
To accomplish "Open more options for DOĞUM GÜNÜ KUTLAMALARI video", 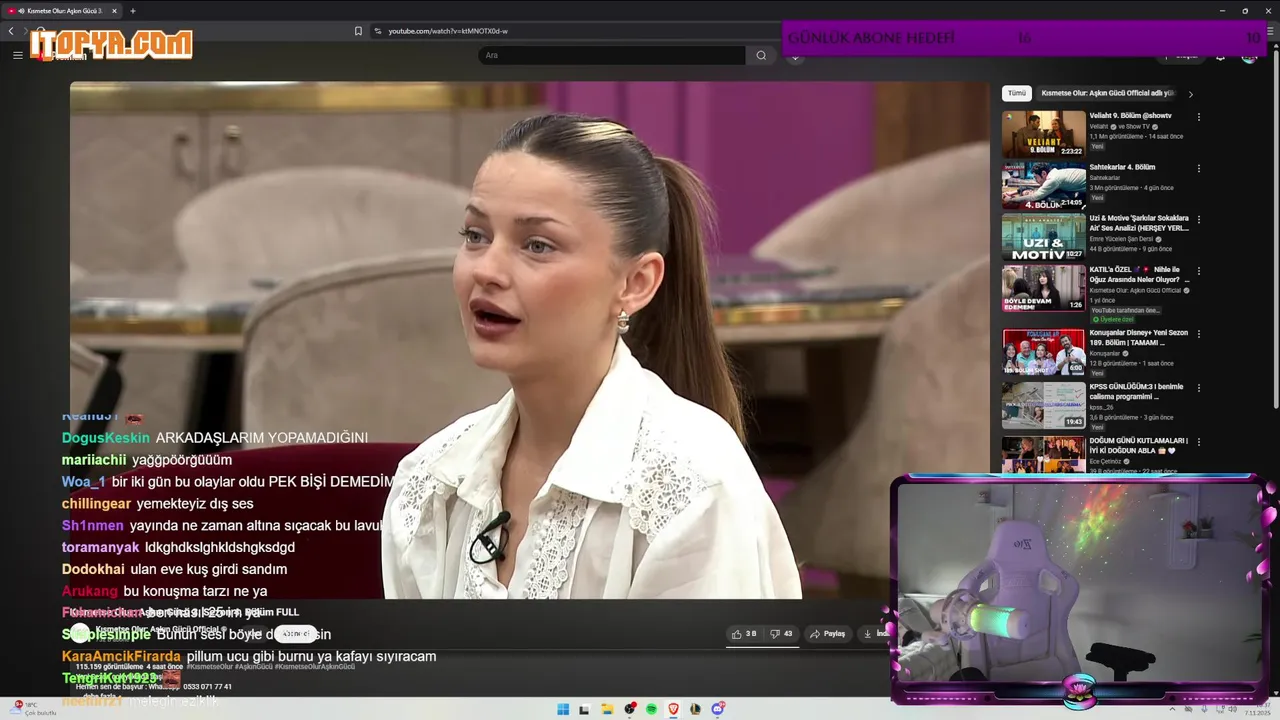I will coord(1198,442).
